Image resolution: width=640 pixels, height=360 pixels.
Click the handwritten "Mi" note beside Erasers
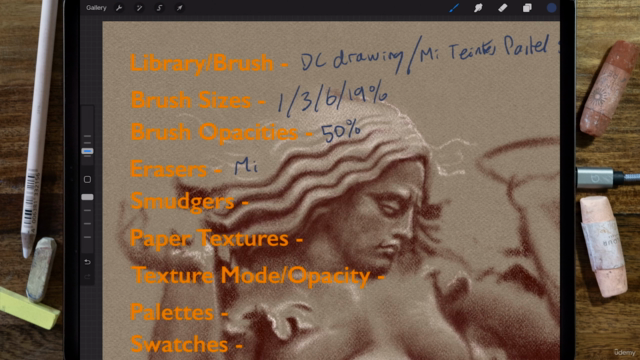[x=246, y=167]
